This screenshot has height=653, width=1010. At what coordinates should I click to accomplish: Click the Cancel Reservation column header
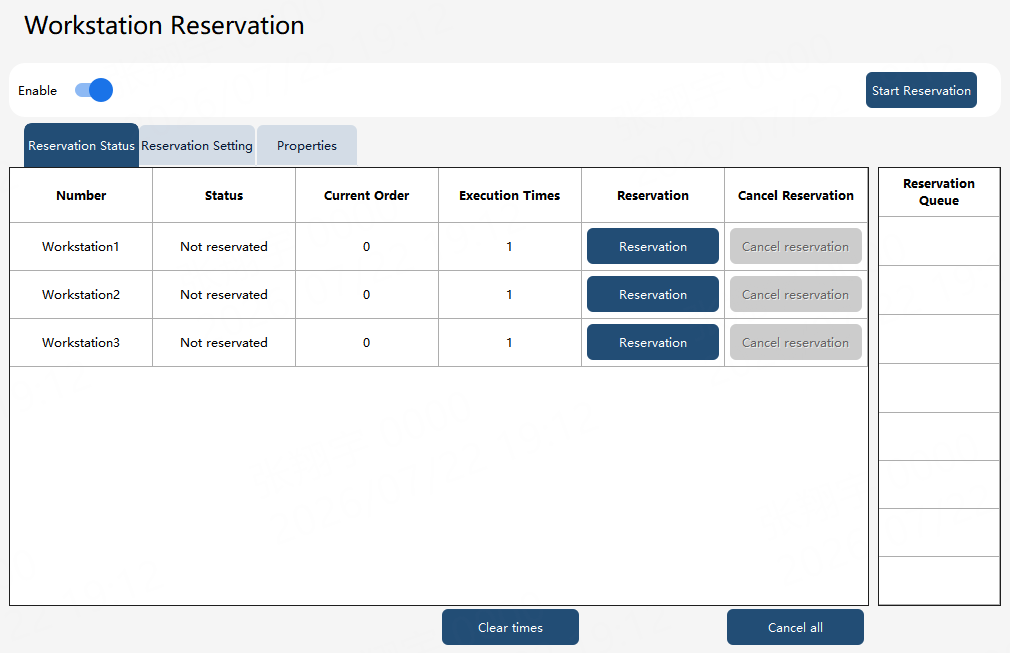796,196
